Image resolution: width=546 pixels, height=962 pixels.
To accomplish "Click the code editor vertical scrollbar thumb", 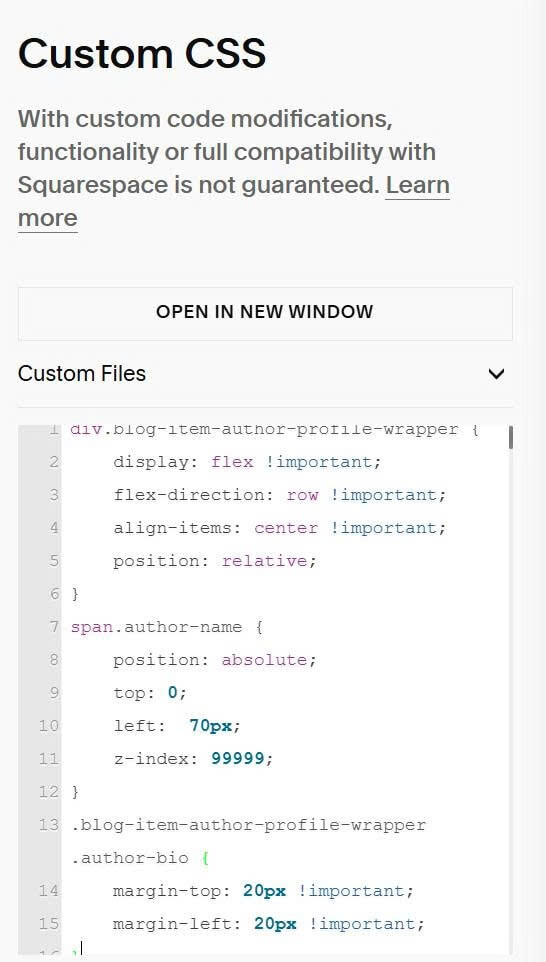I will tap(510, 437).
